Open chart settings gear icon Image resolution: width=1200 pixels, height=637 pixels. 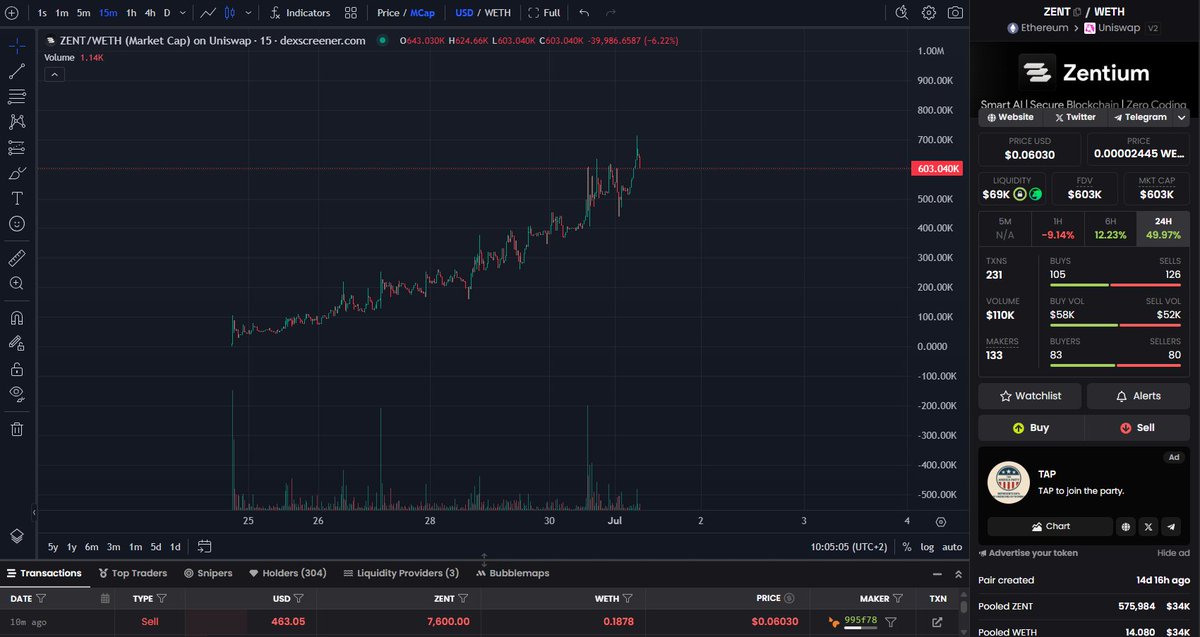(x=929, y=13)
